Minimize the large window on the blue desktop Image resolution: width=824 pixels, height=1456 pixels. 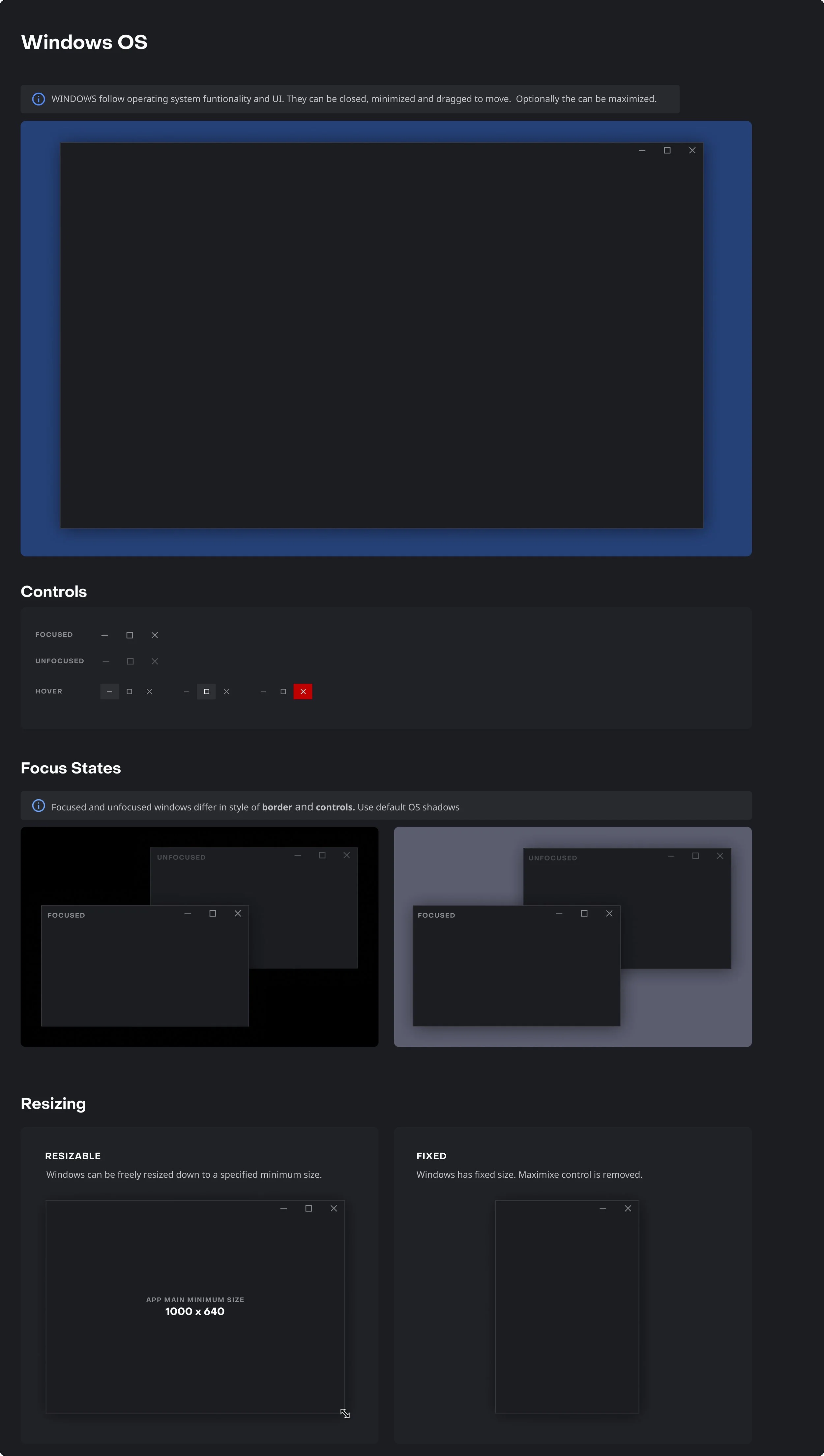642,150
